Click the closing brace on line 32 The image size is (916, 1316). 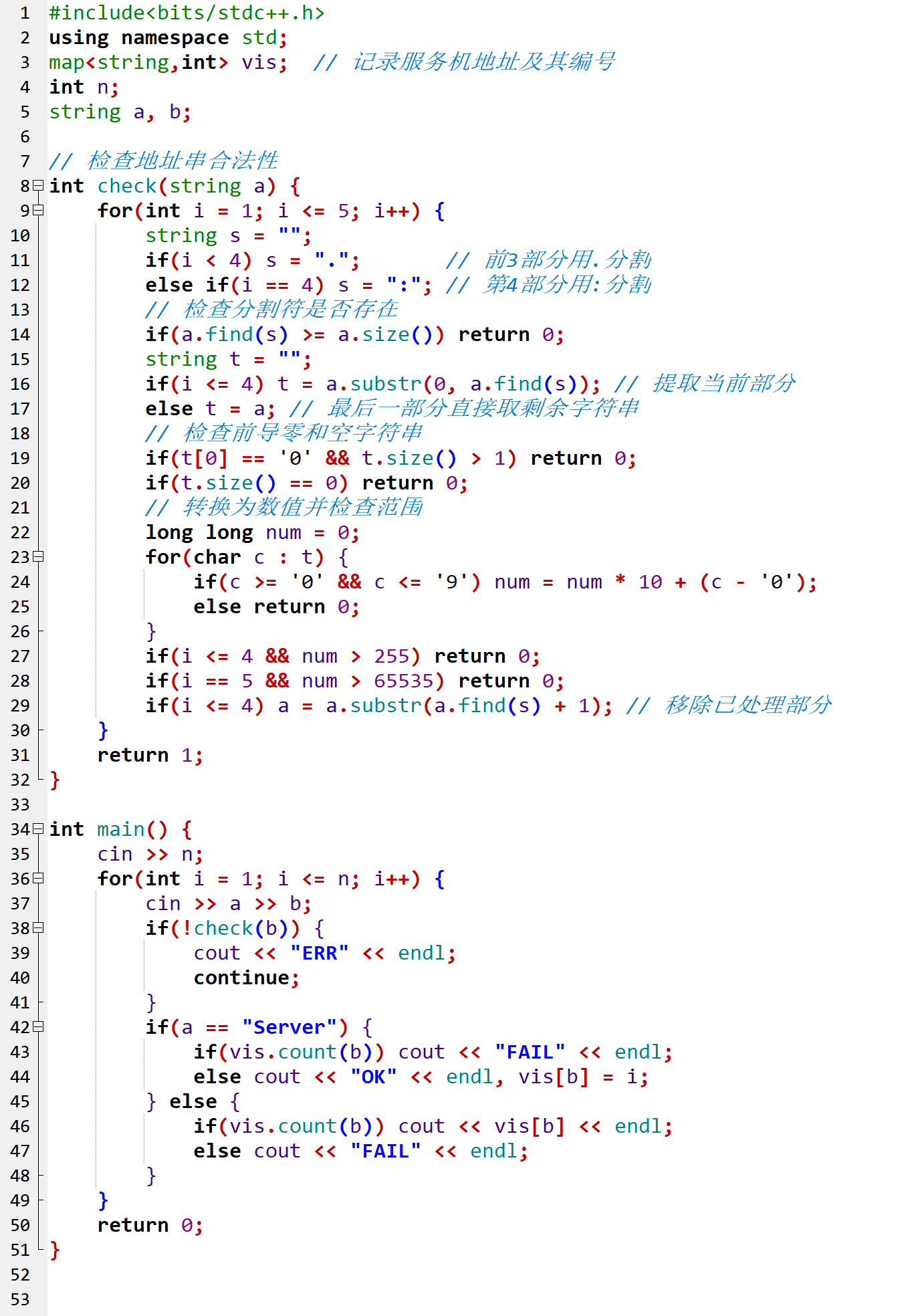(x=55, y=780)
